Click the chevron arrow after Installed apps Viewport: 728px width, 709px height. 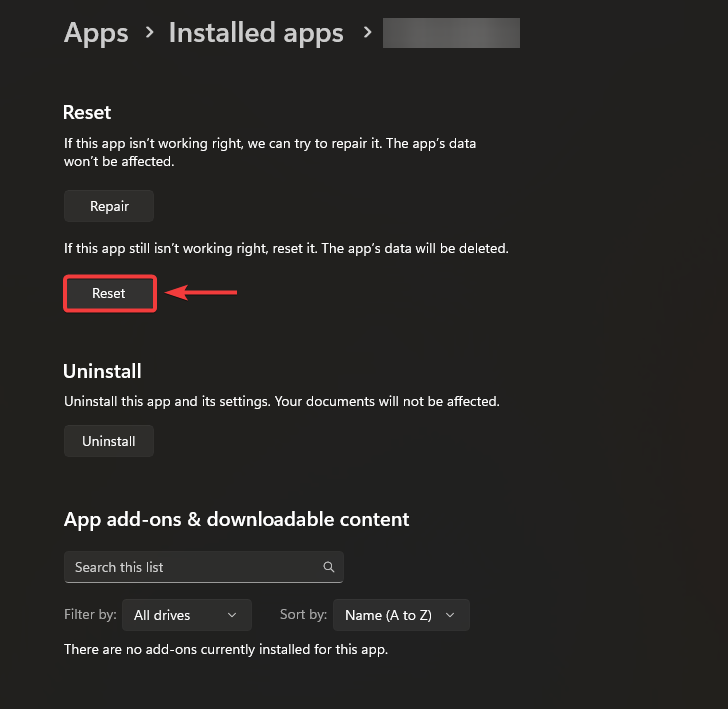click(x=367, y=32)
